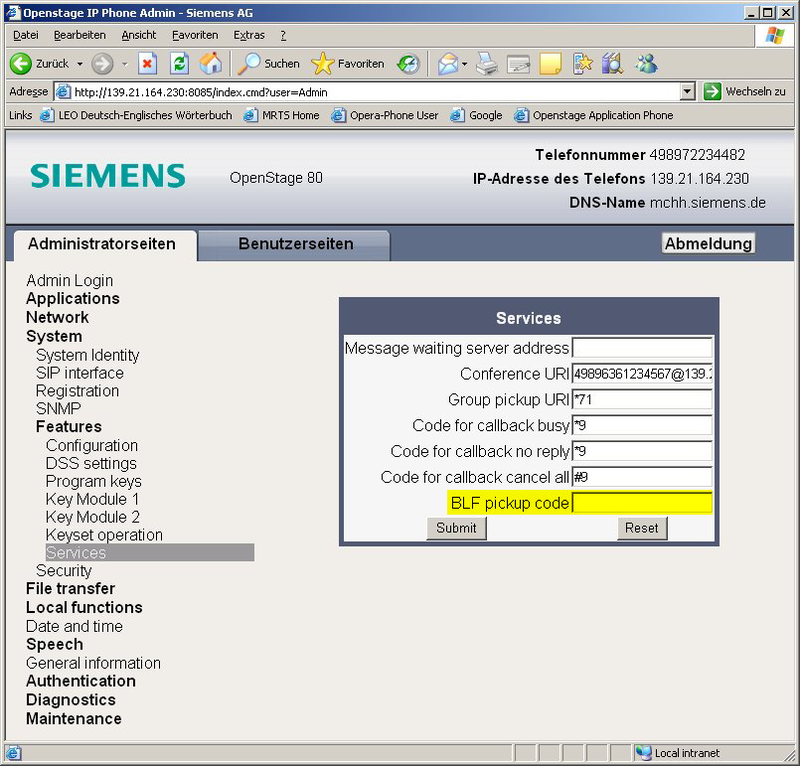Focus the yellow BLF pickup code field
This screenshot has width=800, height=766.
tap(641, 503)
